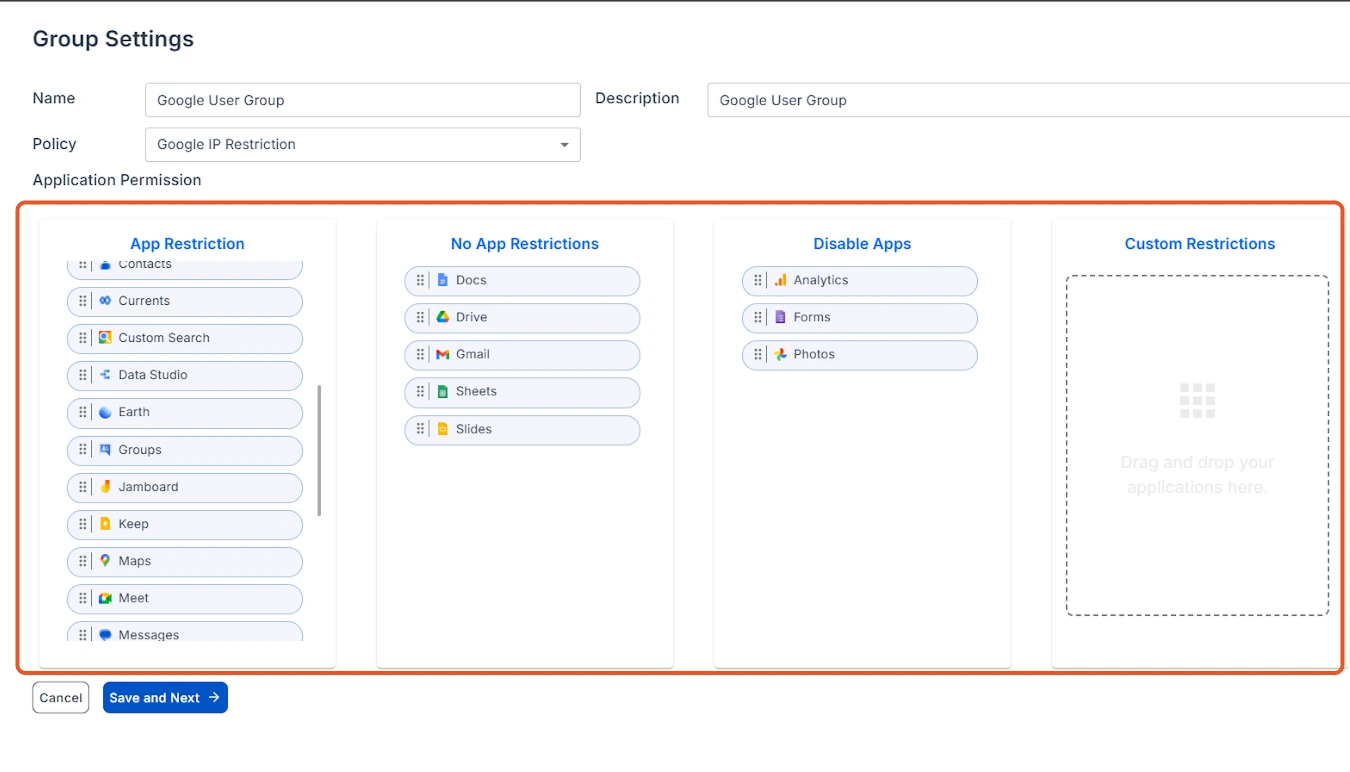Click the Groups app icon
This screenshot has width=1350, height=772.
[x=105, y=450]
